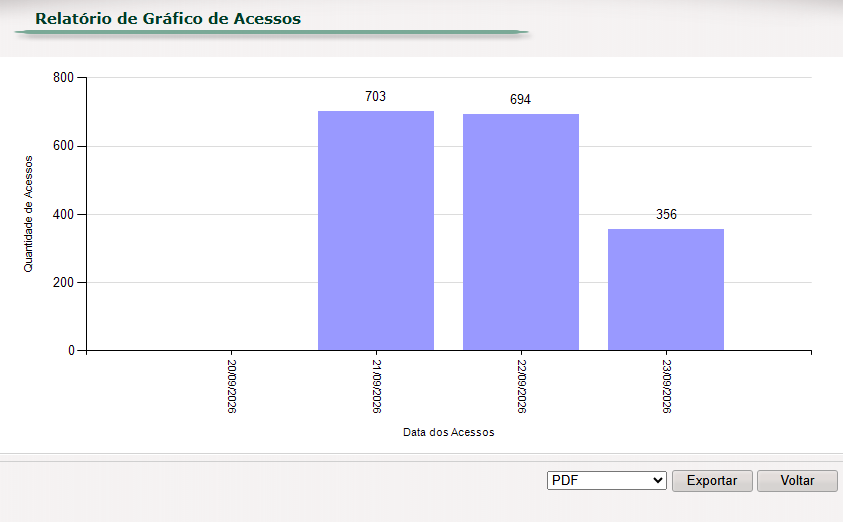Click the 21/09/2026 date axis label
This screenshot has height=522, width=843.
coord(376,386)
